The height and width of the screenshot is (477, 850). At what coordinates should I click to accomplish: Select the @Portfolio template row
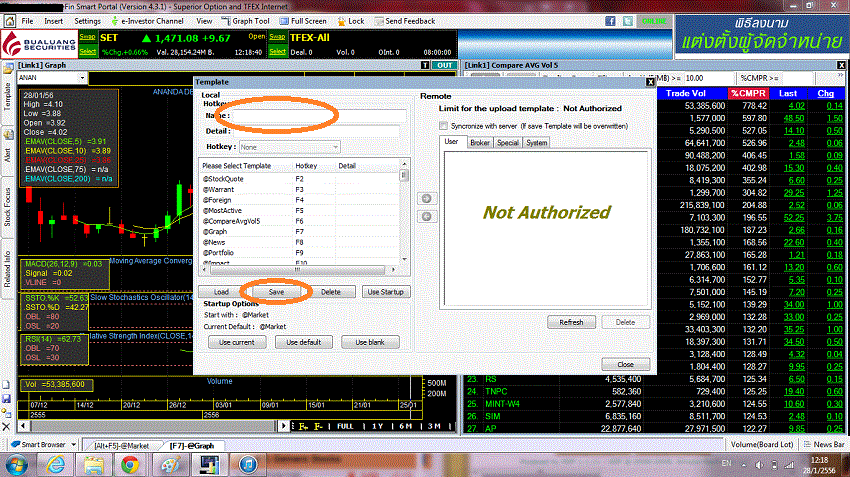tap(300, 253)
